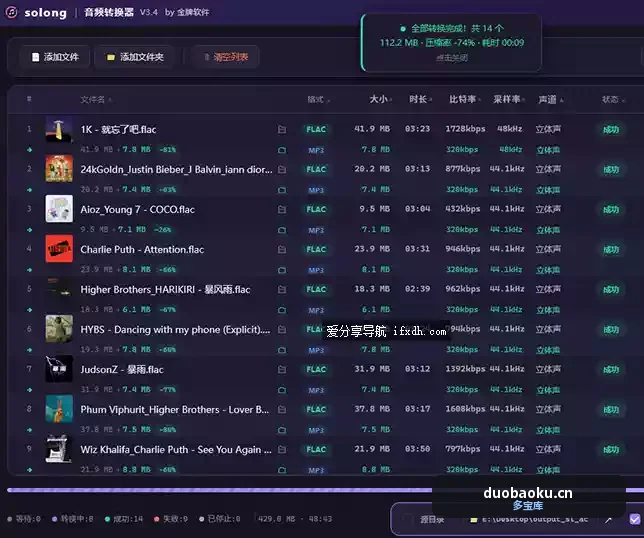Open output folder for Attention 8.1 MB MP3
This screenshot has height=538, width=644.
point(282,270)
